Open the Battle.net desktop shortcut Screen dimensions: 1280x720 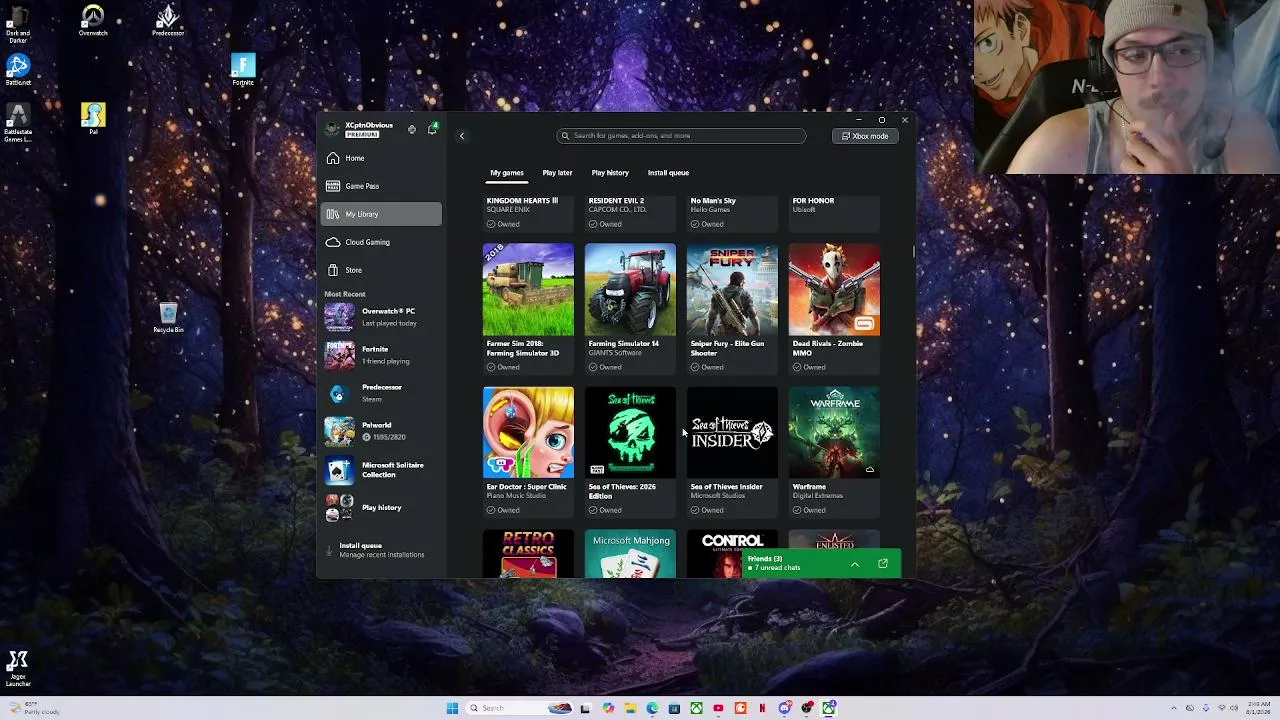click(18, 70)
